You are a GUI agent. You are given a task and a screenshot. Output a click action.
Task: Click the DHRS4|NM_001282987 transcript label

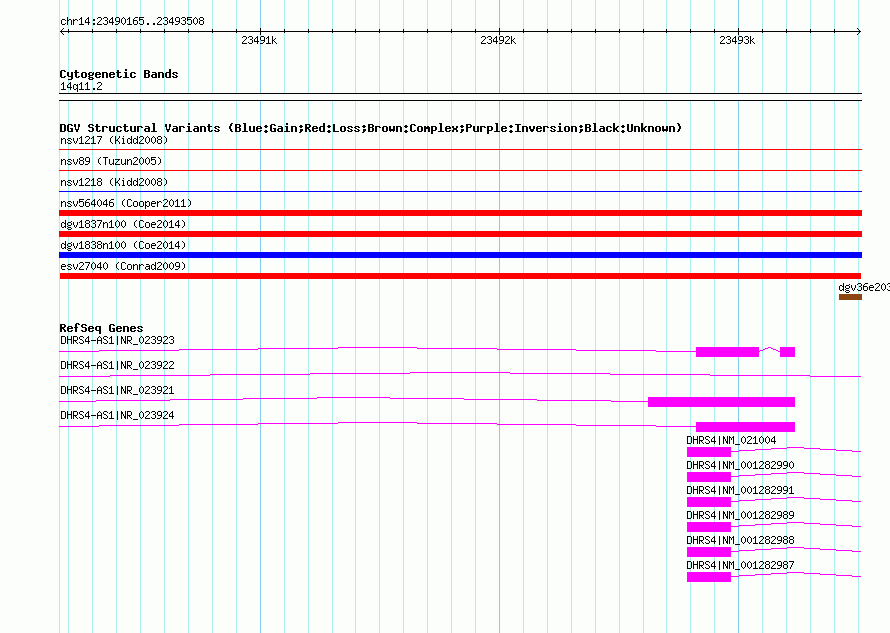pos(740,565)
